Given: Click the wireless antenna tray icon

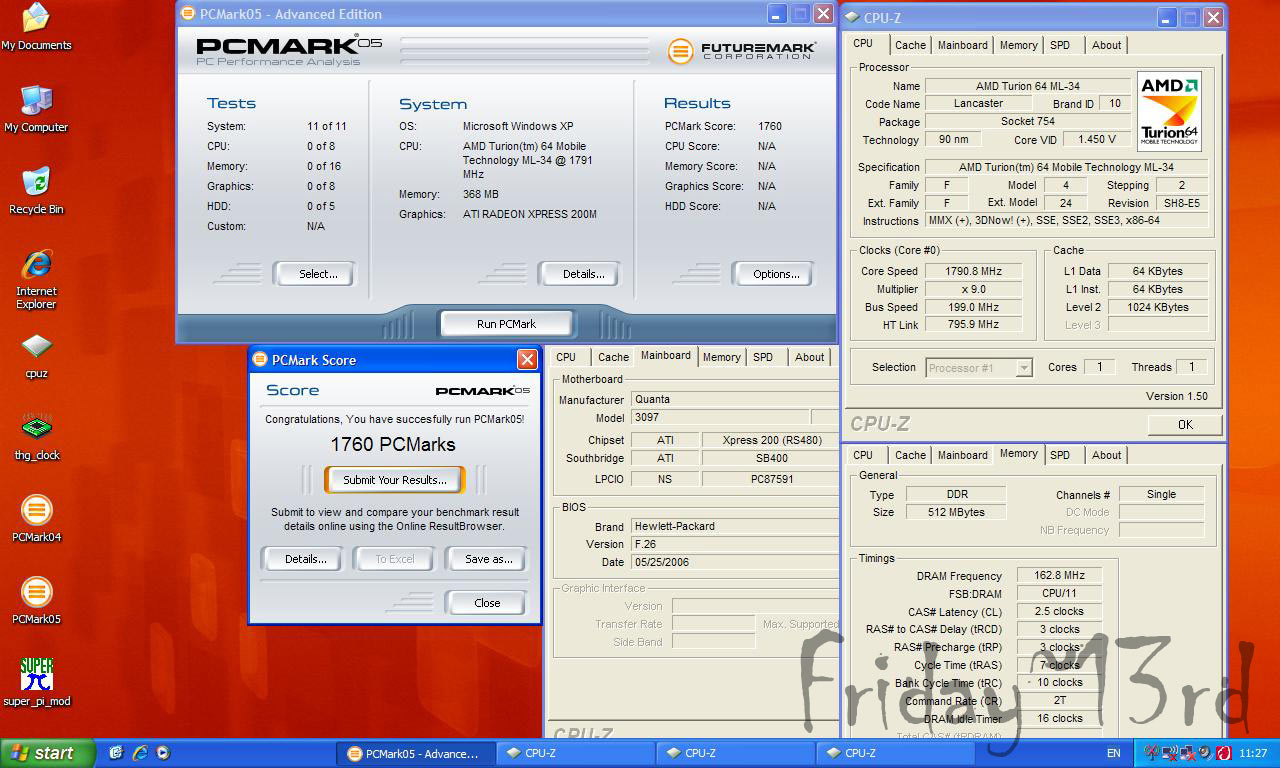Looking at the screenshot, I should pos(1151,753).
